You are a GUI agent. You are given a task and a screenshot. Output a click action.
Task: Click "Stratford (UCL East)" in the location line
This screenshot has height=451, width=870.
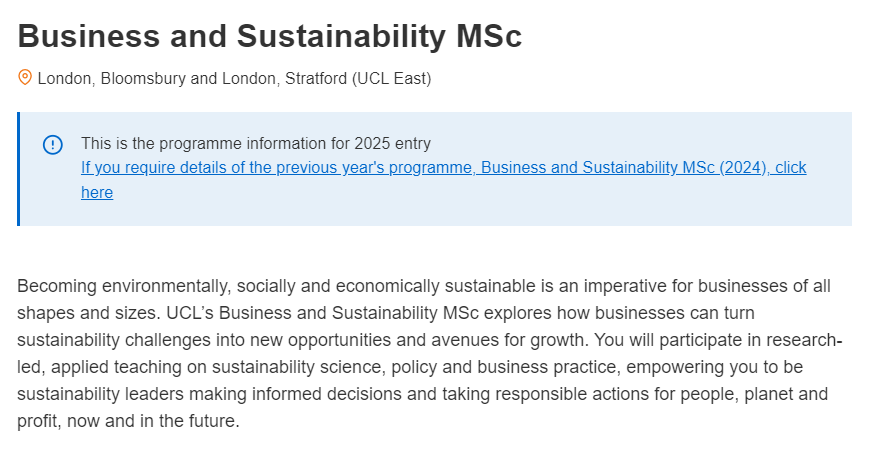click(358, 79)
